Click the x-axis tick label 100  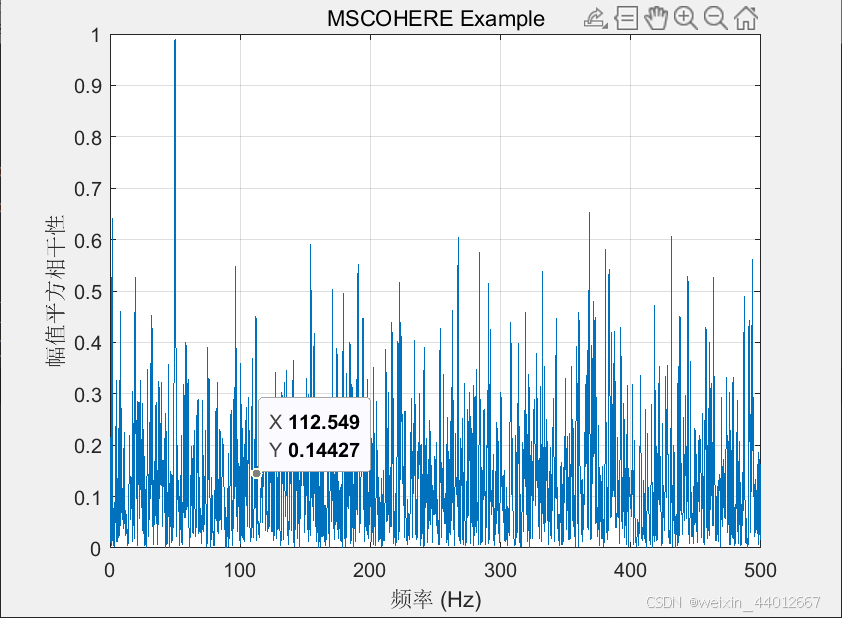point(240,570)
